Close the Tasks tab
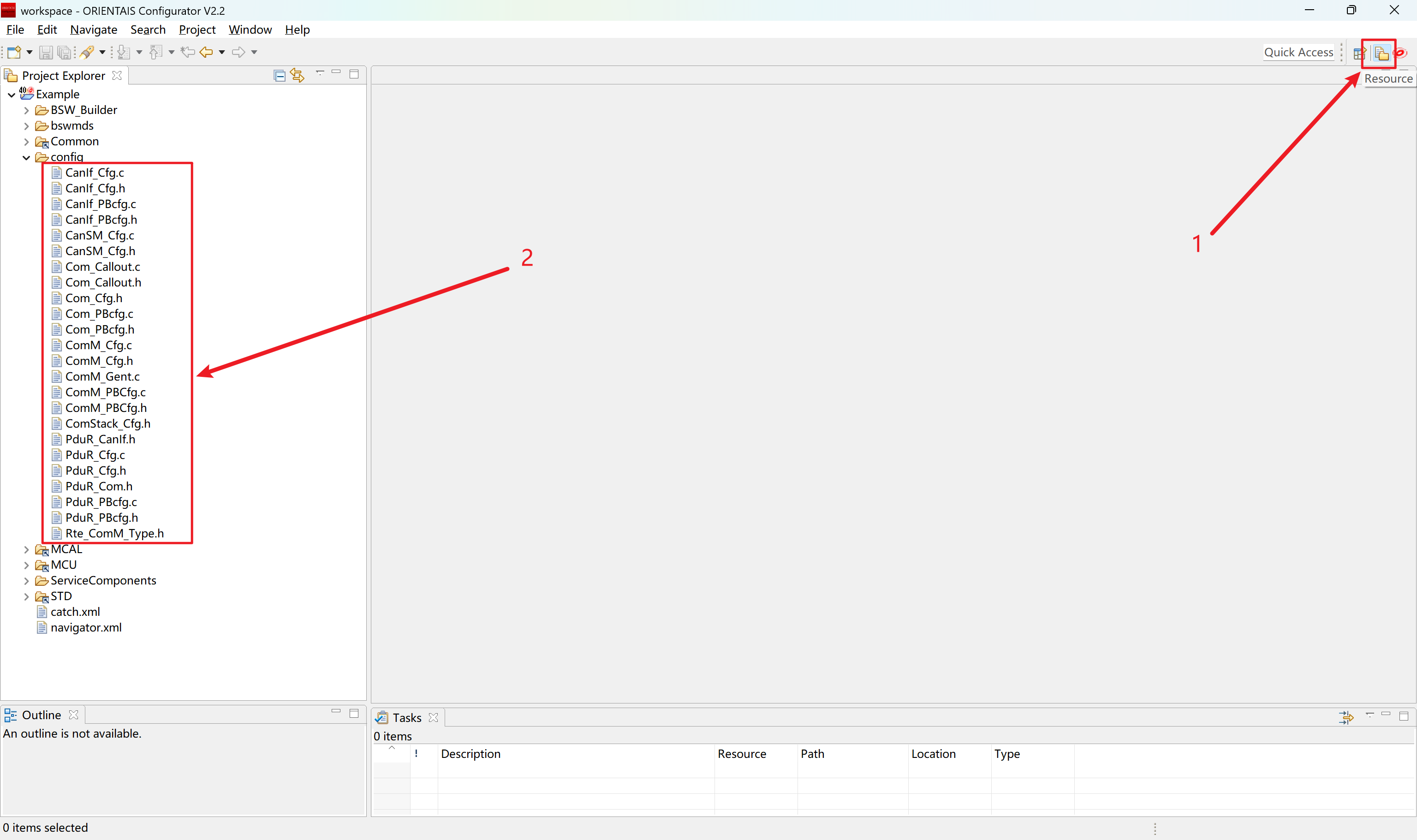 click(434, 718)
